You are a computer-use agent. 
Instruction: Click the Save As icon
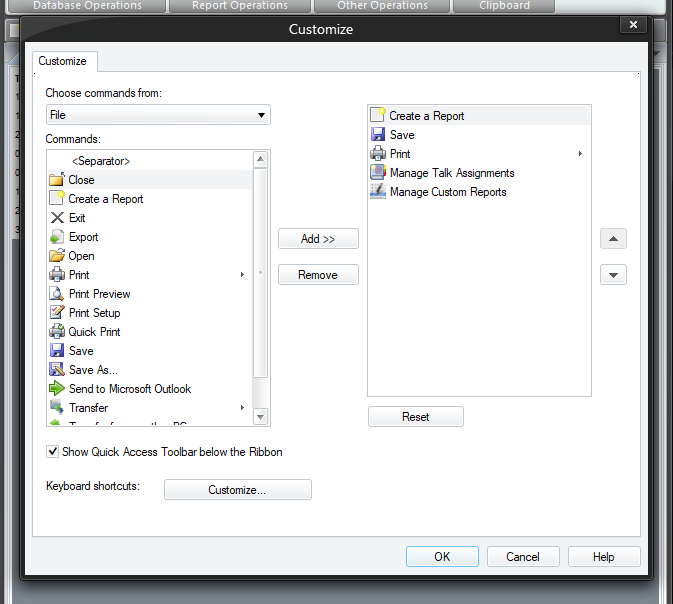point(57,369)
